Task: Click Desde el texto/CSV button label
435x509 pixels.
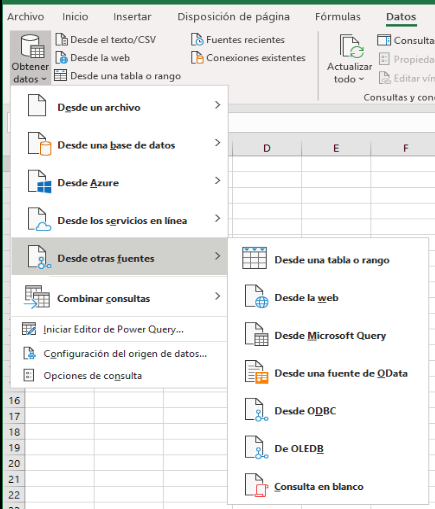Action: click(113, 40)
